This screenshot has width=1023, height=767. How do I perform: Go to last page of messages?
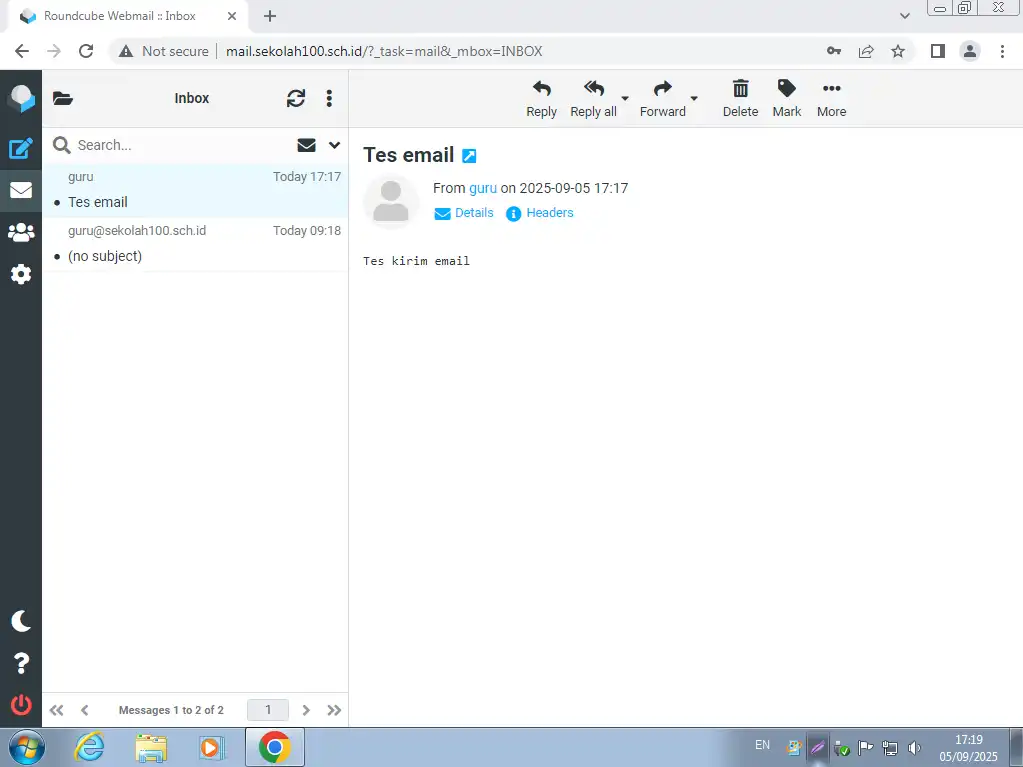334,710
